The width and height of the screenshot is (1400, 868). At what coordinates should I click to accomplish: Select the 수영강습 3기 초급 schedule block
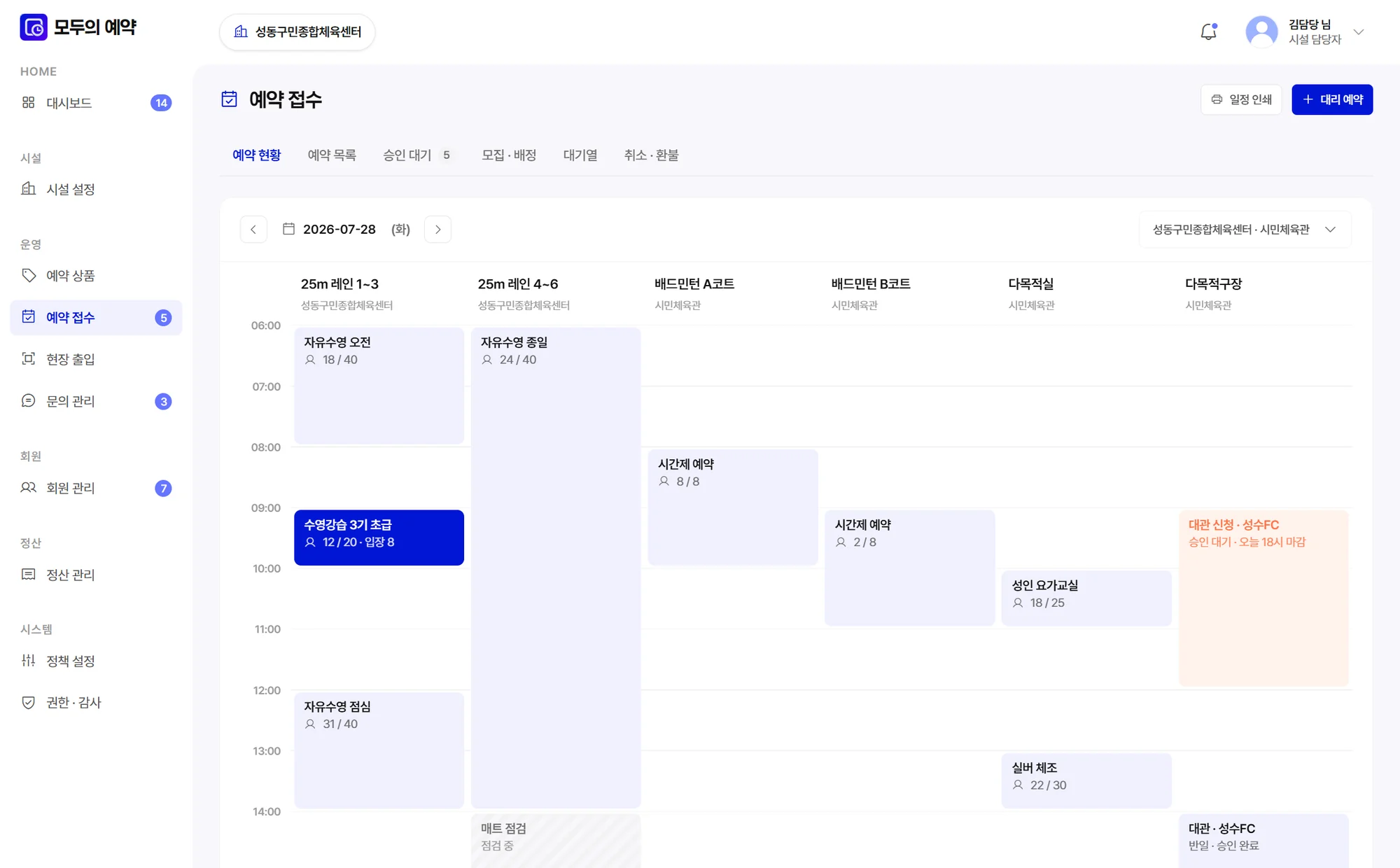pos(379,538)
